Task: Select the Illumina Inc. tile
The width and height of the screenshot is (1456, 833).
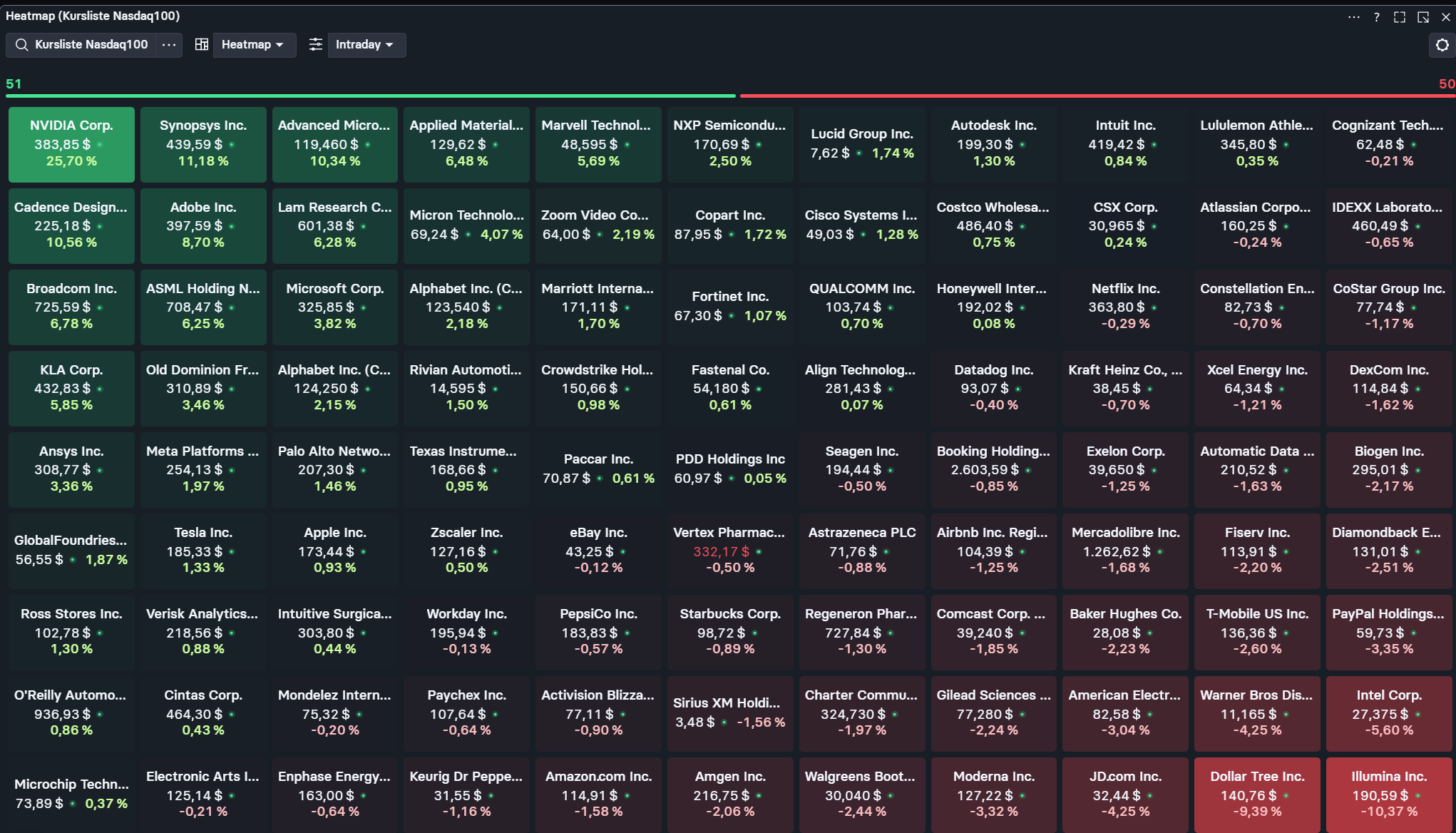Action: click(x=1389, y=795)
